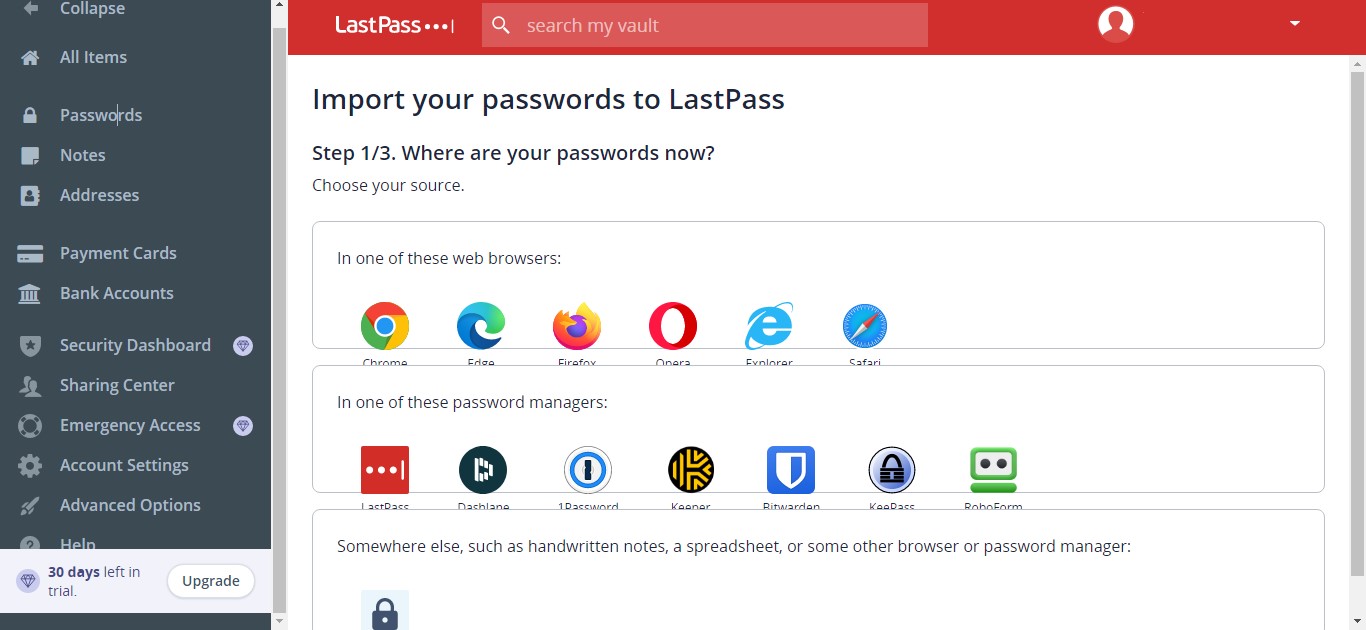This screenshot has width=1366, height=630.
Task: Choose the KeePass padlock icon
Action: point(892,470)
